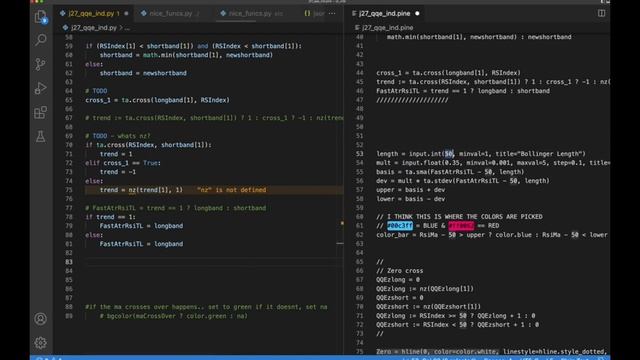Open Source Control view
The height and width of the screenshot is (360, 640).
tap(40, 64)
